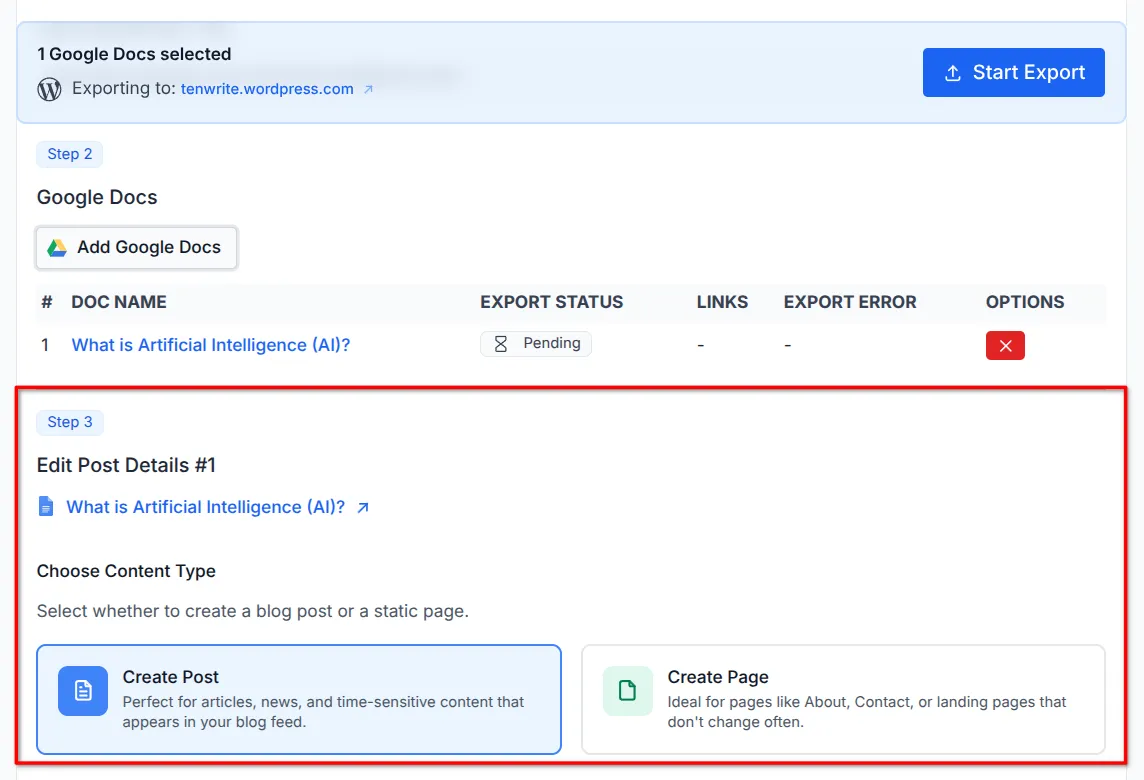Click the red X icon under Options
Image resolution: width=1144 pixels, height=780 pixels.
(x=1005, y=344)
